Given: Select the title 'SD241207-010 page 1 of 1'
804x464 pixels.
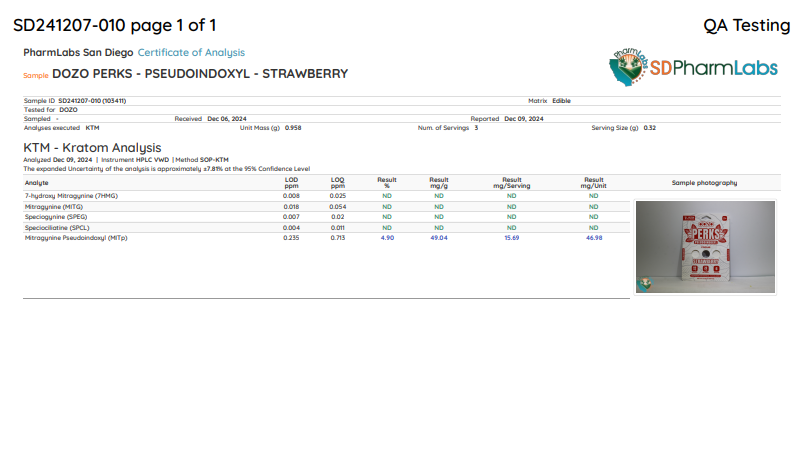Looking at the screenshot, I should (114, 25).
